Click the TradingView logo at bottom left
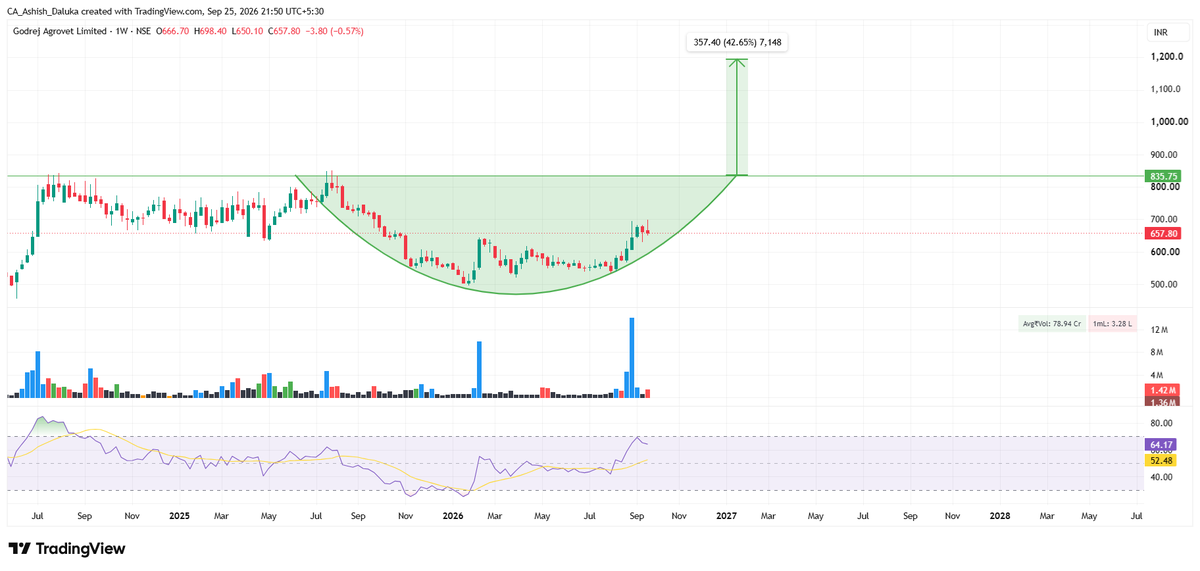The width and height of the screenshot is (1200, 571). point(66,549)
